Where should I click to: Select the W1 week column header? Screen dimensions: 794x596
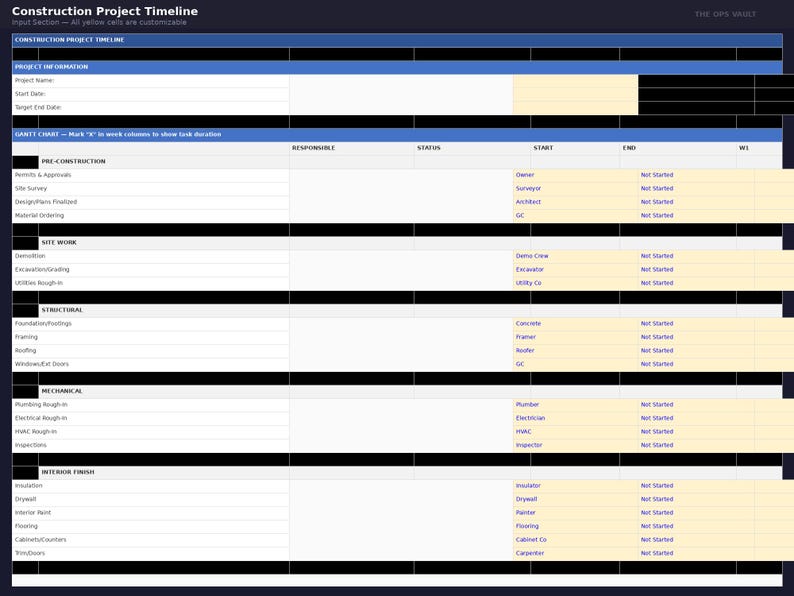coord(759,148)
